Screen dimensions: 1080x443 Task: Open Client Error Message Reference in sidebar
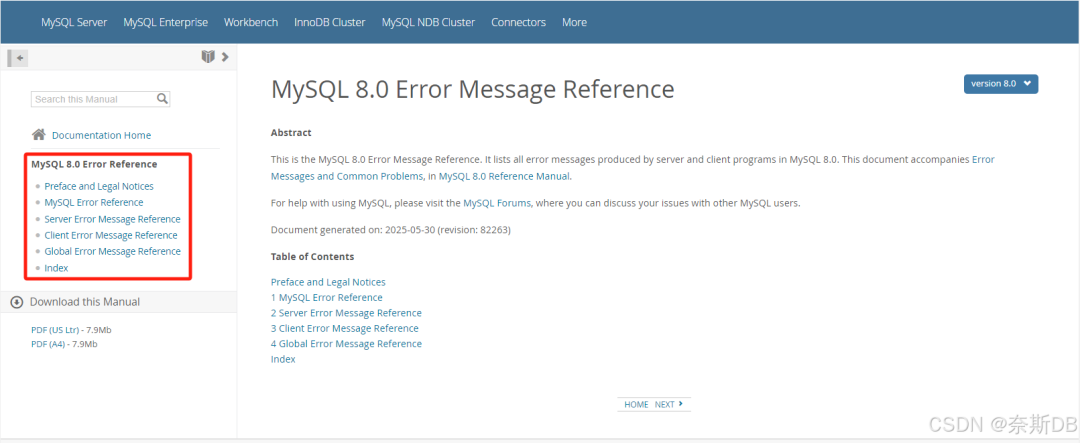point(111,235)
